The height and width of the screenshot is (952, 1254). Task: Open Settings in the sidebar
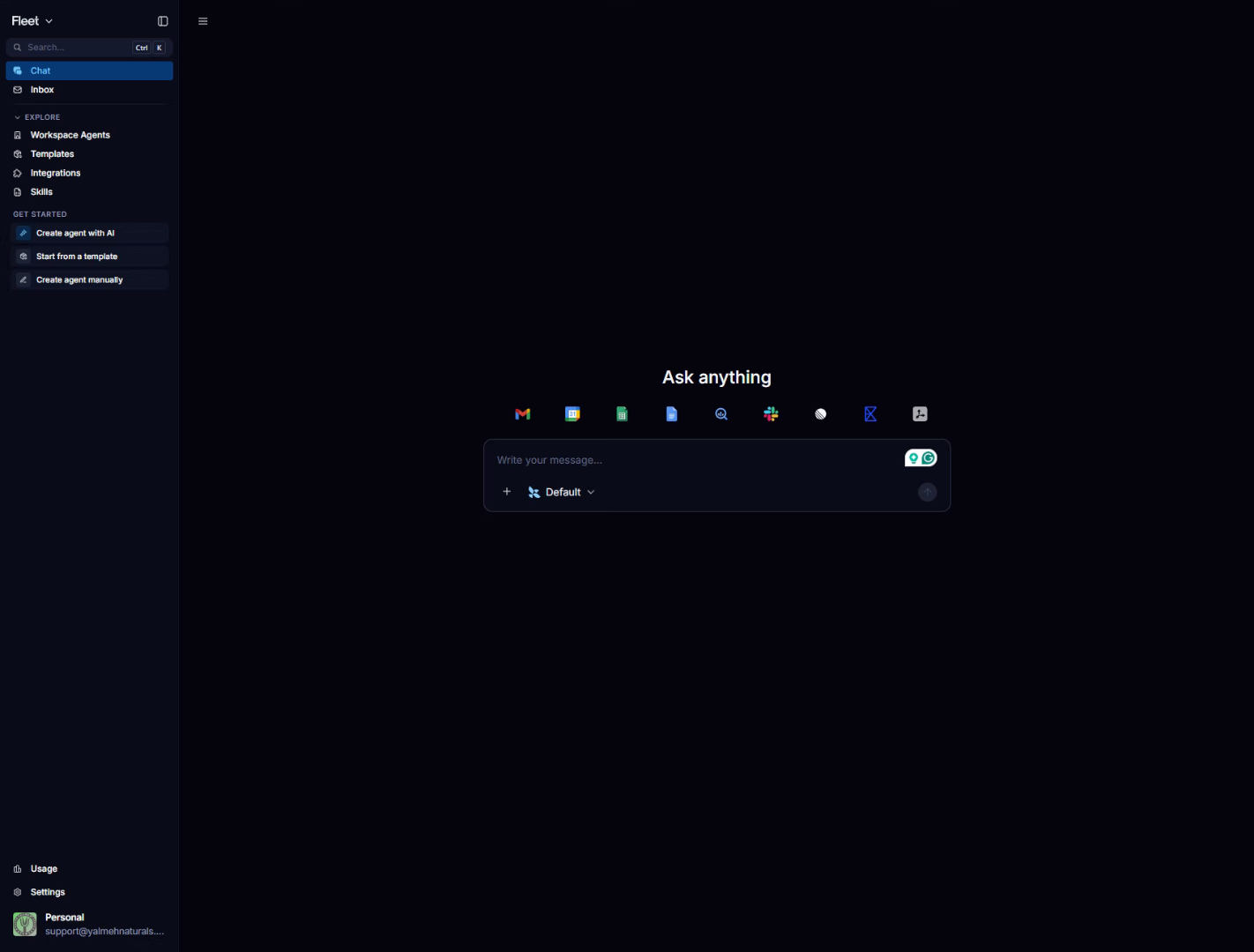(x=89, y=892)
